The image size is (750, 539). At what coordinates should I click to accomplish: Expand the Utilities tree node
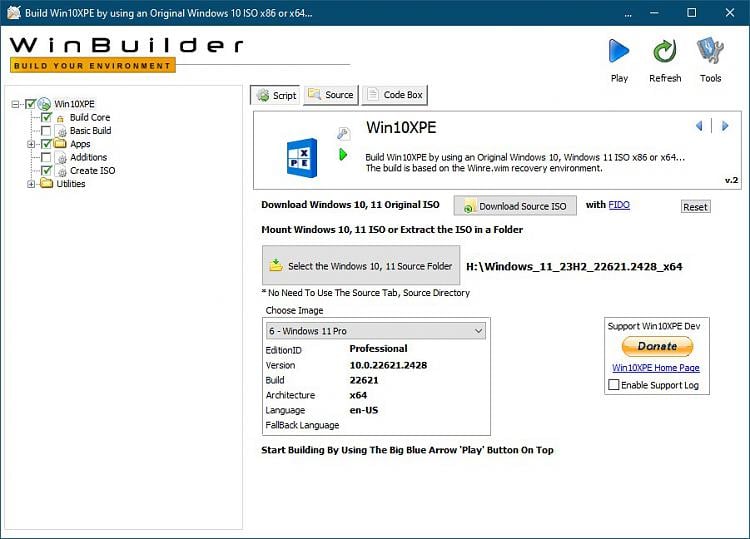point(31,184)
